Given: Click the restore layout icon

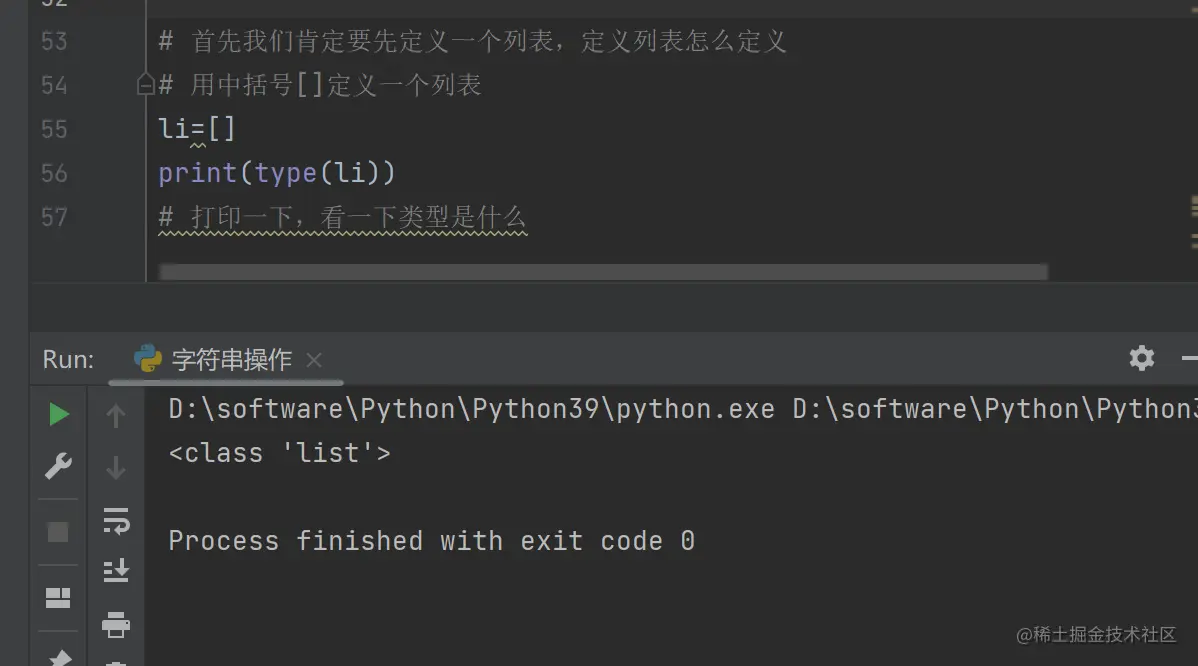Looking at the screenshot, I should point(59,598).
